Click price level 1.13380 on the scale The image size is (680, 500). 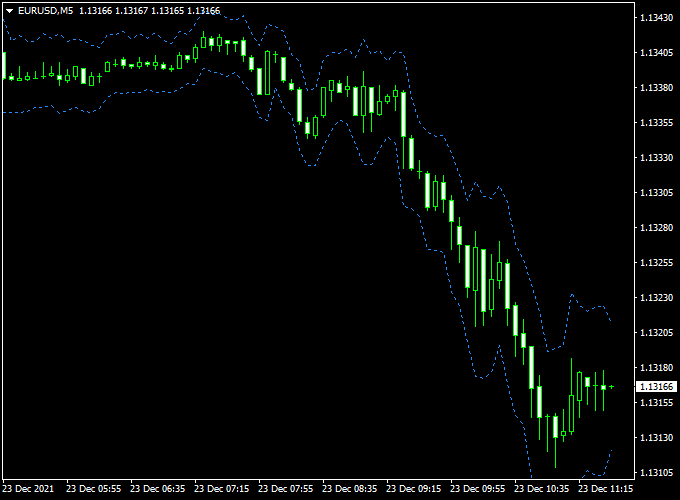pyautogui.click(x=657, y=88)
